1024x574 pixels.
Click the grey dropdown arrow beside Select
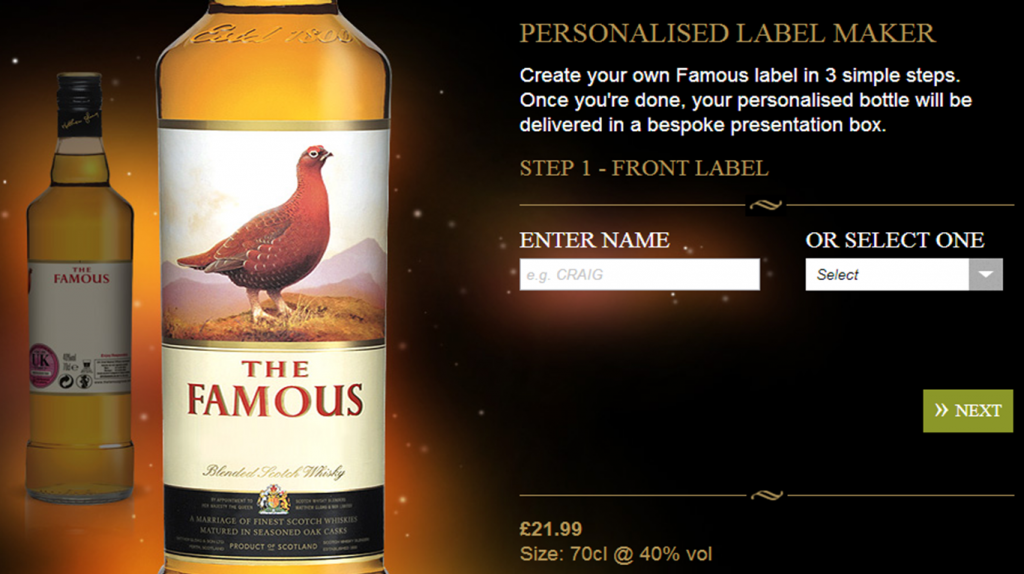(985, 274)
